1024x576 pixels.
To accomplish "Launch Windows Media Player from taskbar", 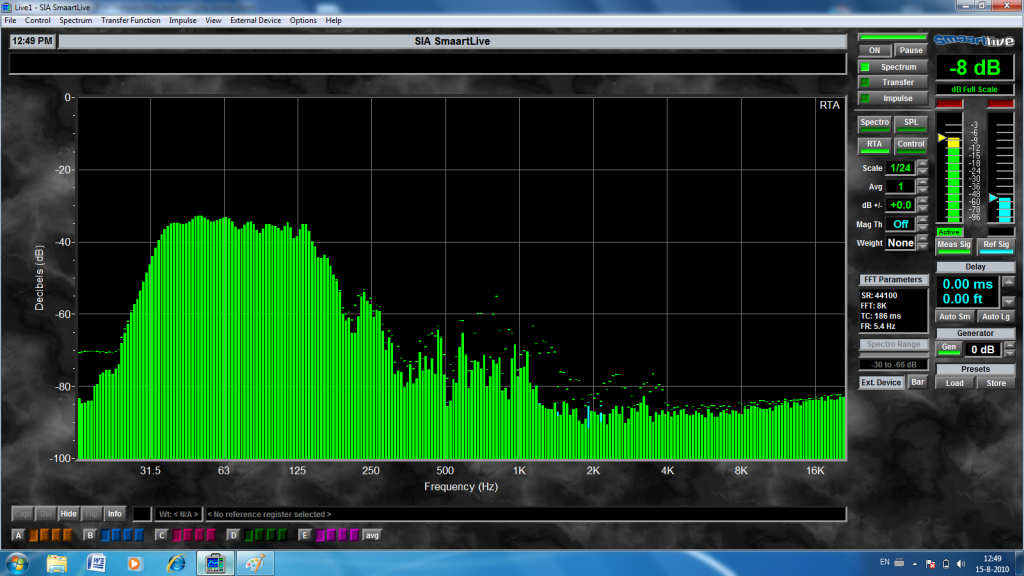I will click(x=135, y=563).
